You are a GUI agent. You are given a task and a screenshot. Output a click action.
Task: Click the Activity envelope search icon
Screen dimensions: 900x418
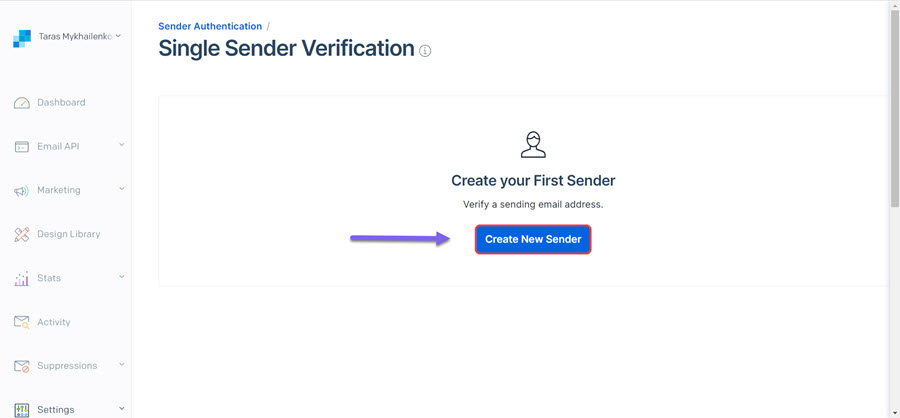pos(22,322)
